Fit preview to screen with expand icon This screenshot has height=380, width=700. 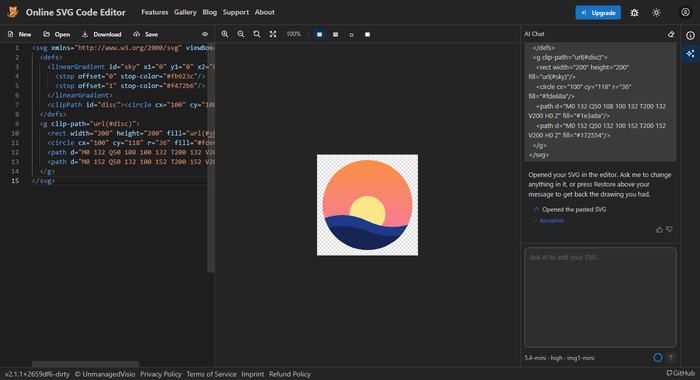click(x=273, y=34)
